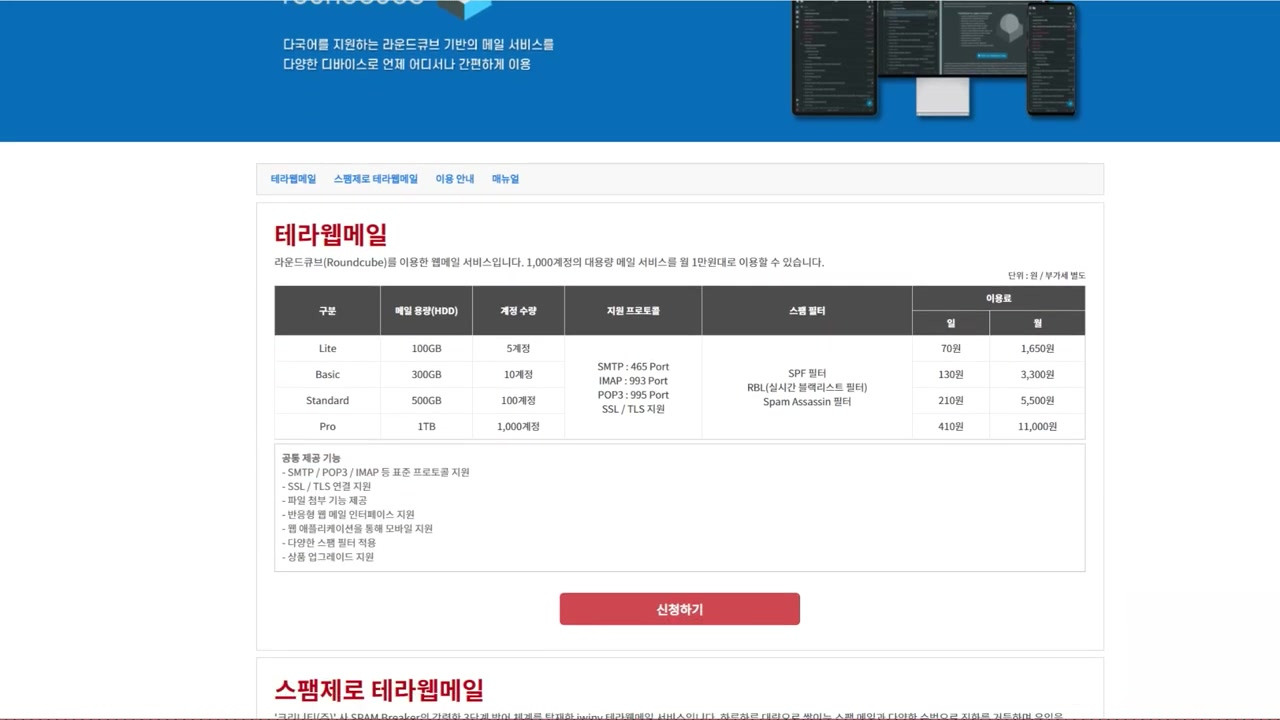Click the 1,650원 monthly price

pyautogui.click(x=1038, y=348)
